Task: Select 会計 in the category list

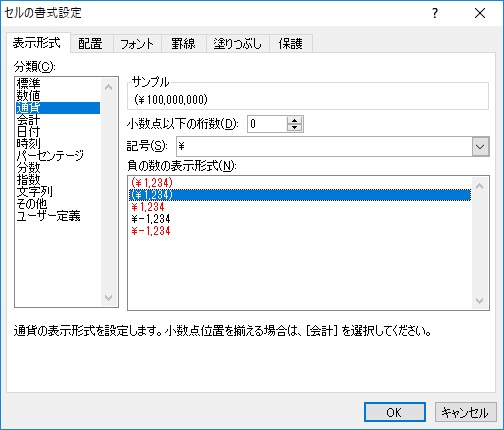Action: pyautogui.click(x=58, y=120)
